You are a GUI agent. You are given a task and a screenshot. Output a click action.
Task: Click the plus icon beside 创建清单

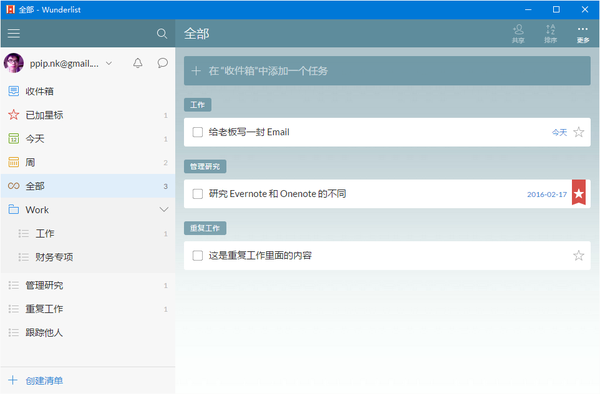click(x=13, y=380)
